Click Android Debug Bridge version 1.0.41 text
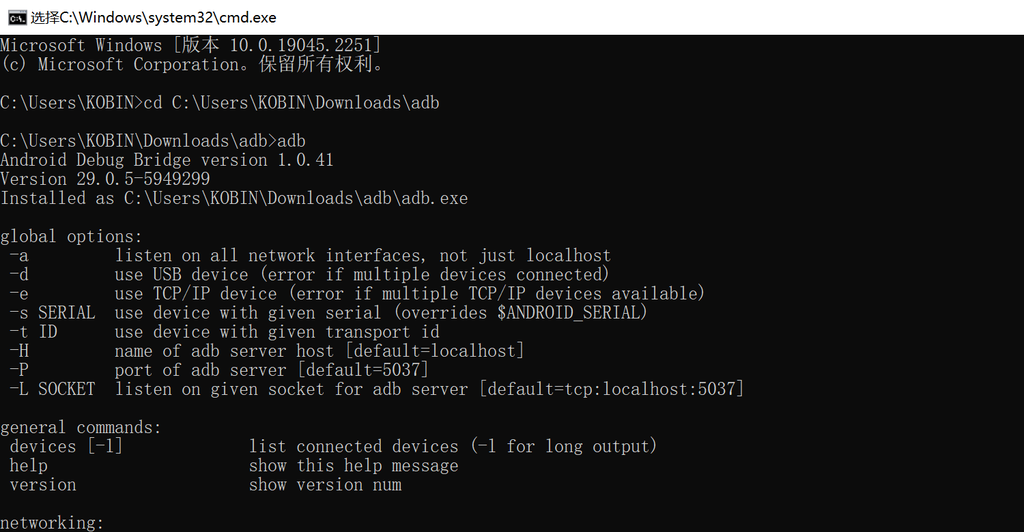Image resolution: width=1024 pixels, height=532 pixels. point(166,160)
